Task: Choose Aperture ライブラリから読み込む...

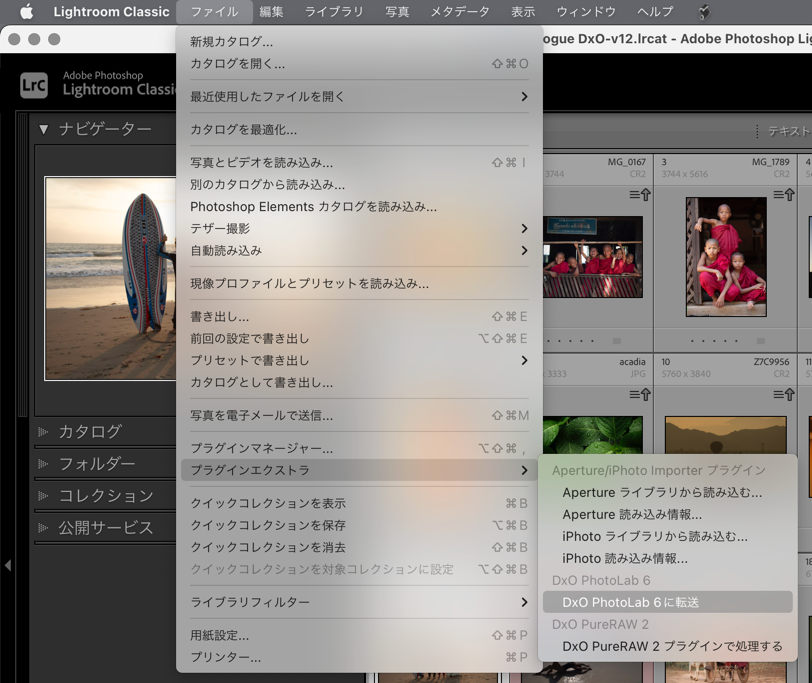Action: tap(668, 492)
